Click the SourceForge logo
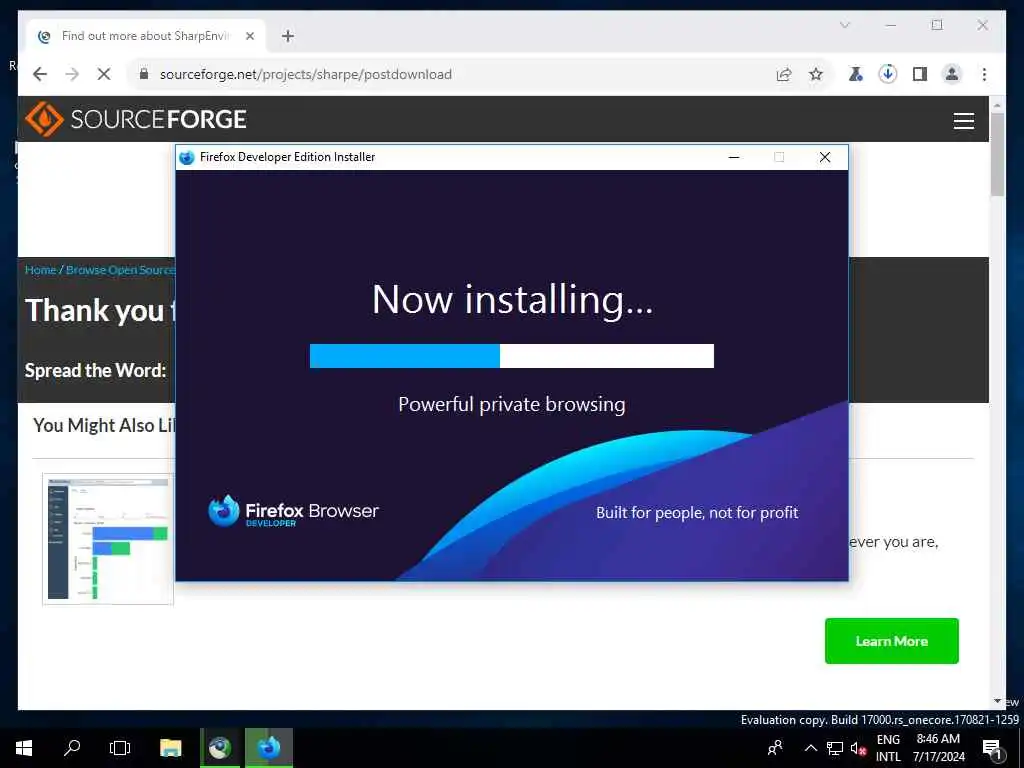This screenshot has height=768, width=1024. (136, 119)
